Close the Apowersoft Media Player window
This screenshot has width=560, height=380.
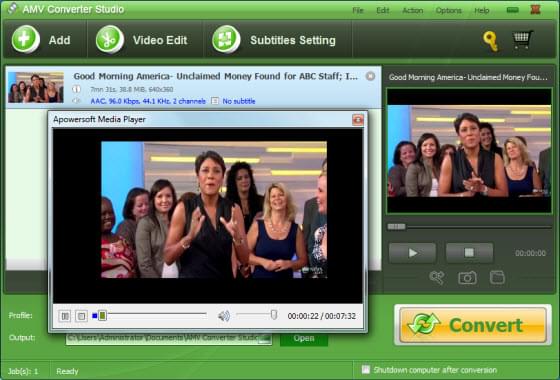(358, 120)
